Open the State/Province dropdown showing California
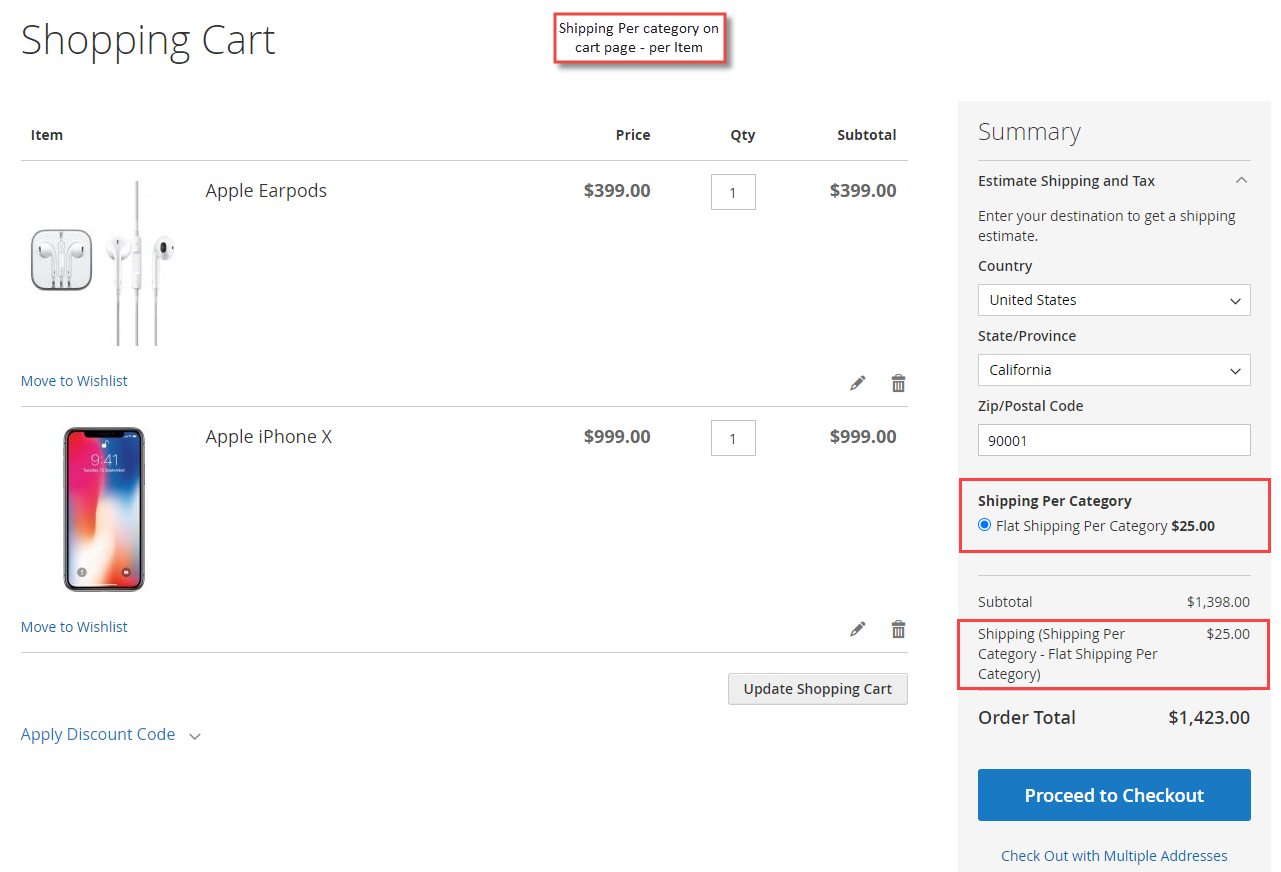Screen dimensions: 1281x872 1114,370
